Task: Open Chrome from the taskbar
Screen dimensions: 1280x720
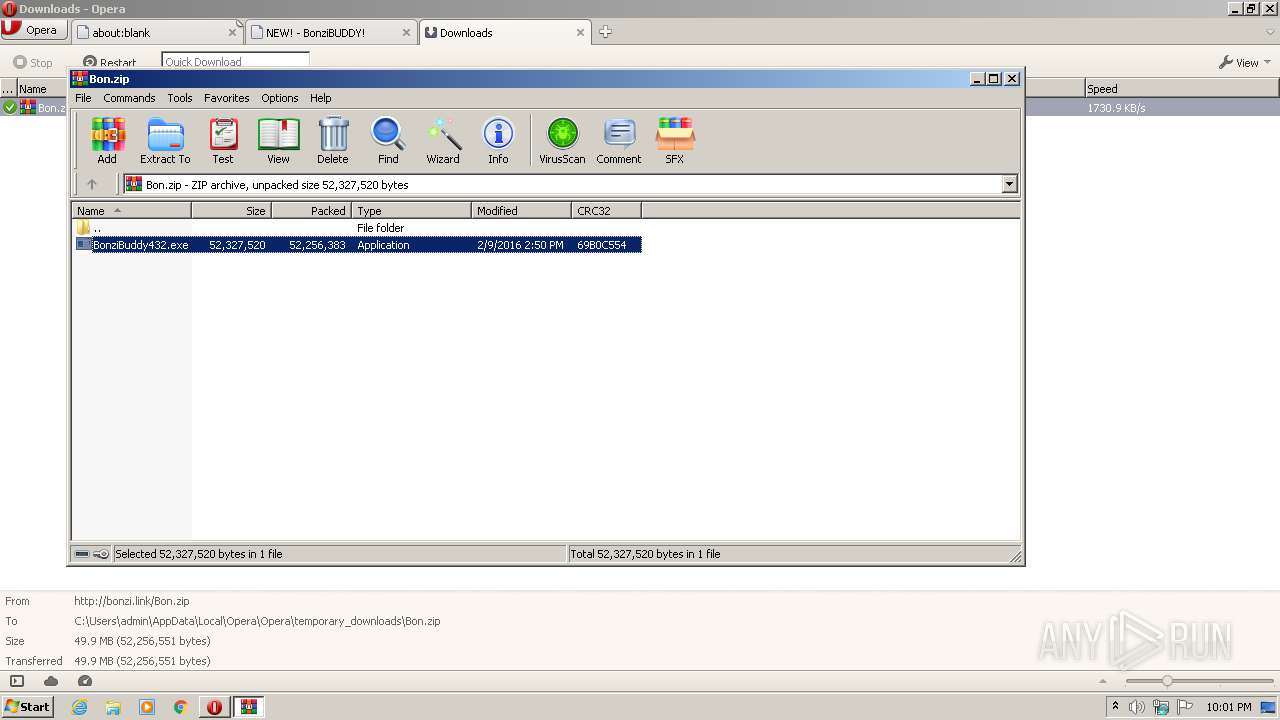Action: pyautogui.click(x=181, y=707)
